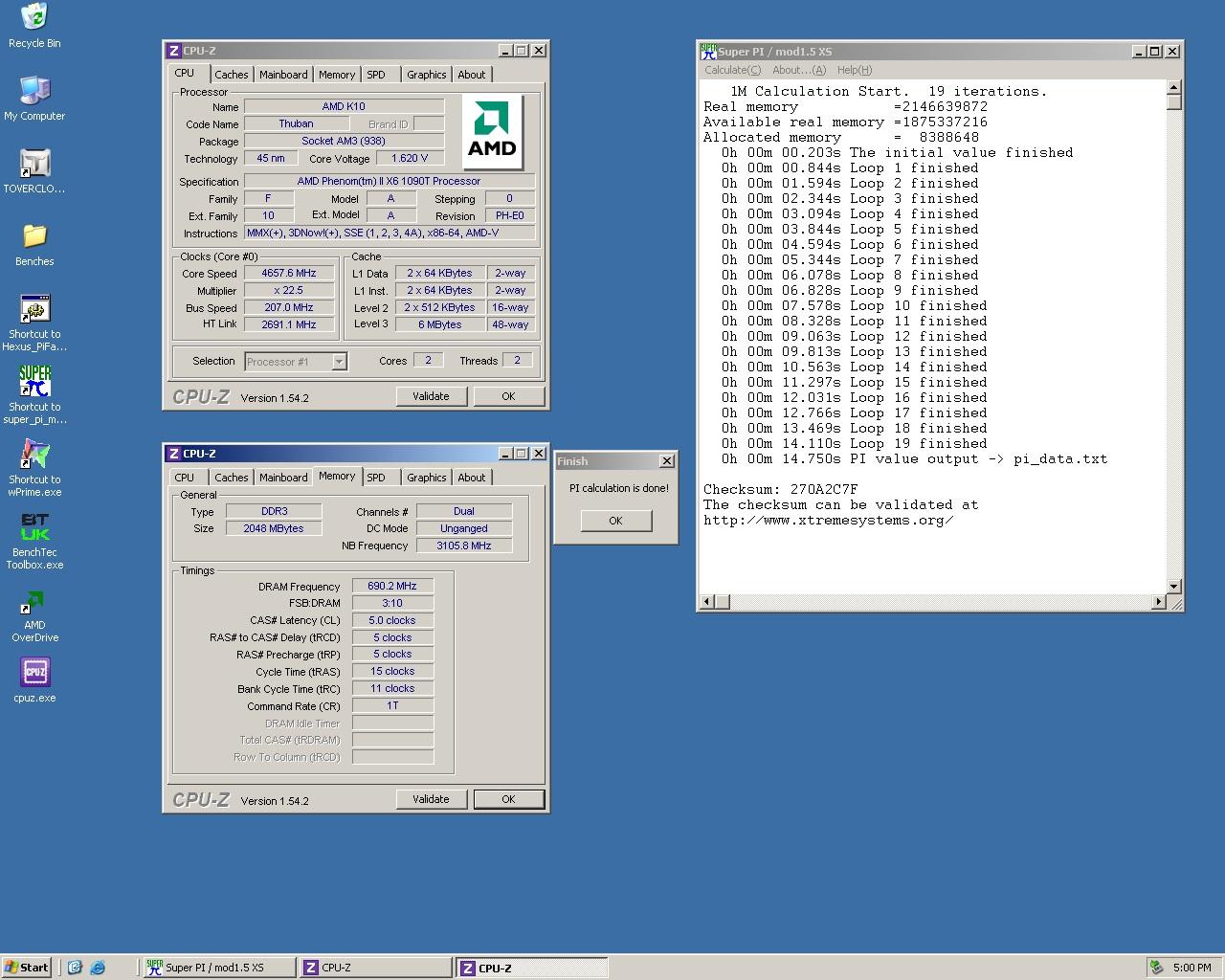Click bottom CPU-Z window title icon
This screenshot has width=1225, height=980.
coord(174,454)
